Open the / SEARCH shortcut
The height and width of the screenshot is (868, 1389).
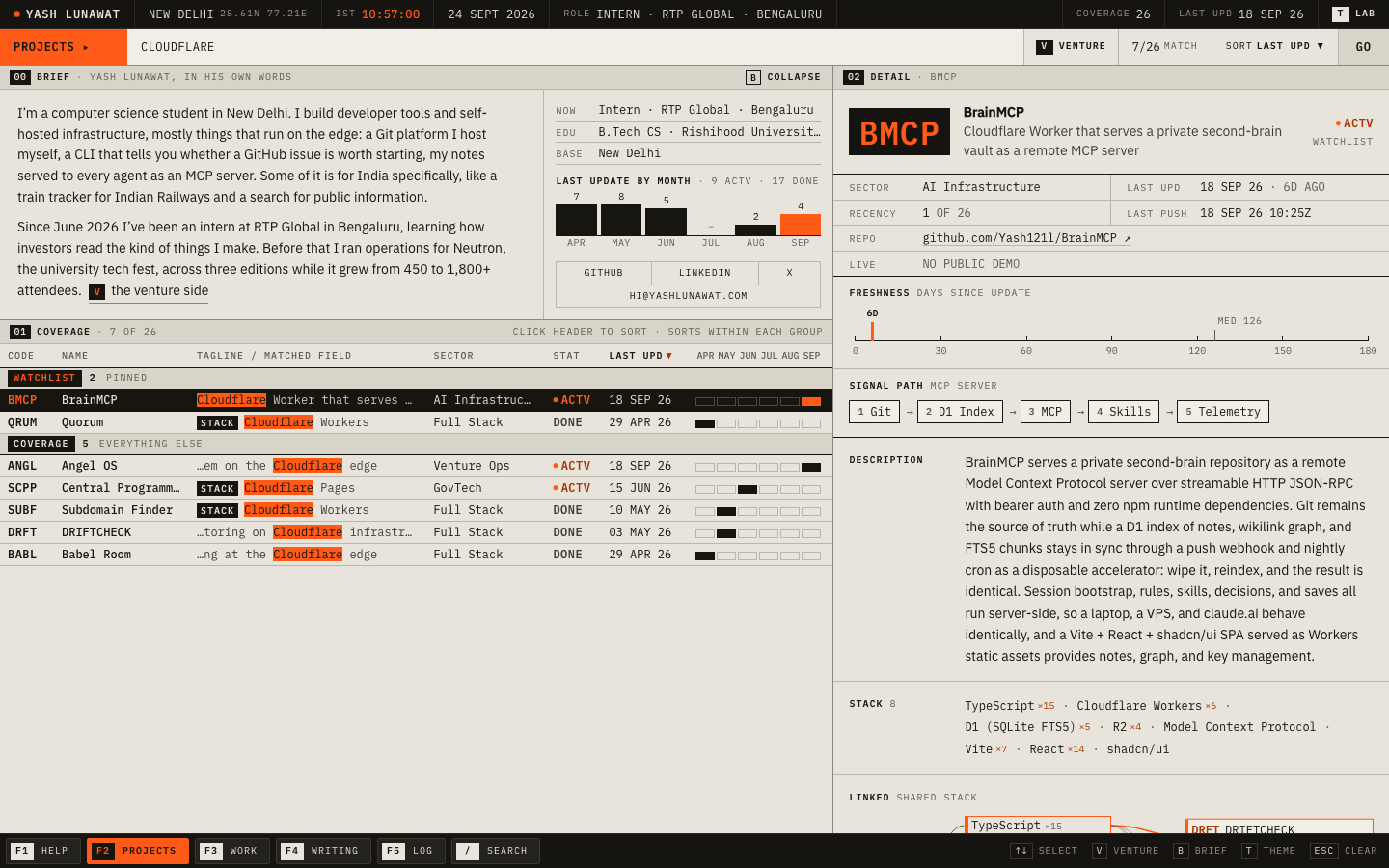tap(496, 851)
